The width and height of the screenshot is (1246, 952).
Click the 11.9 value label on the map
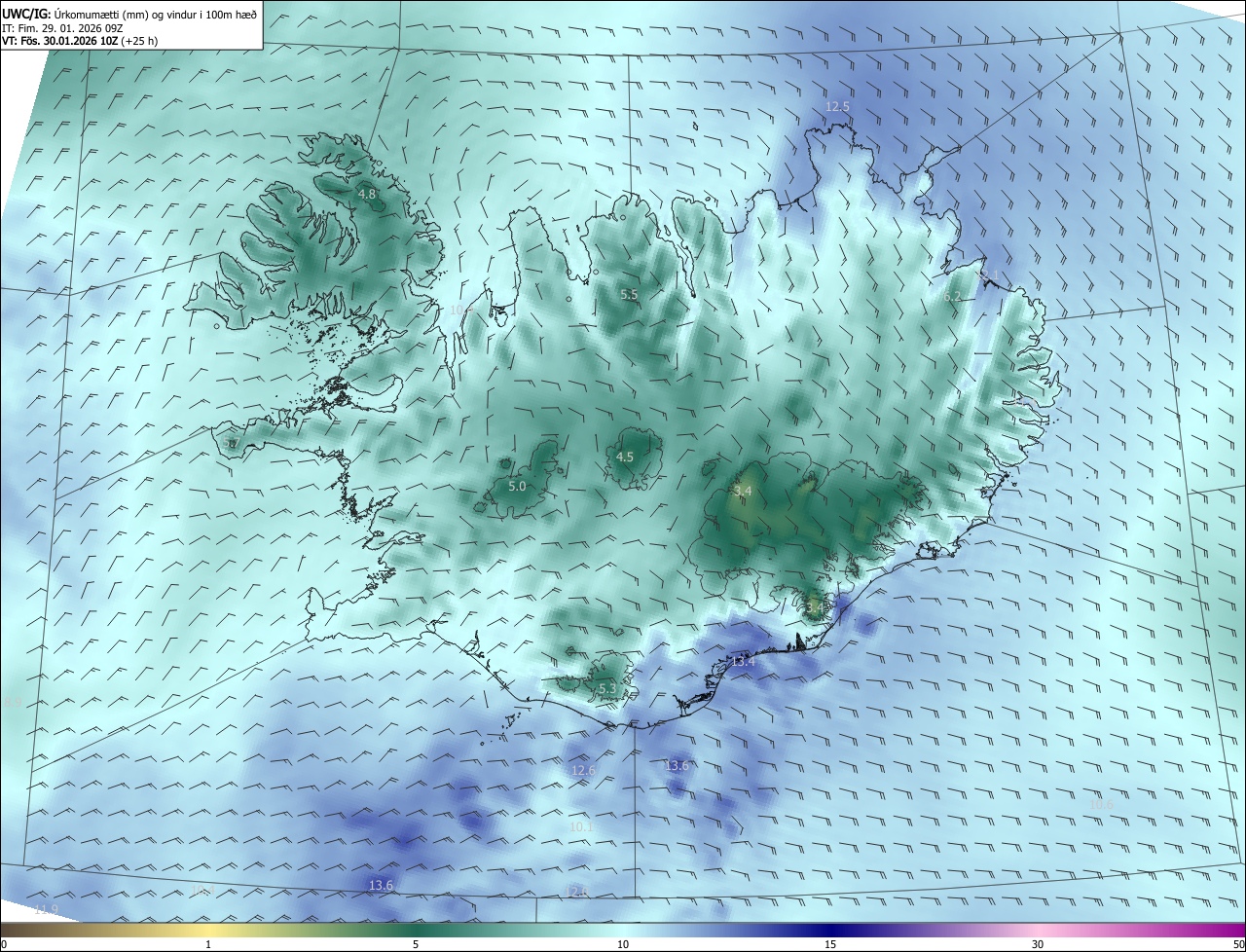coord(46,910)
